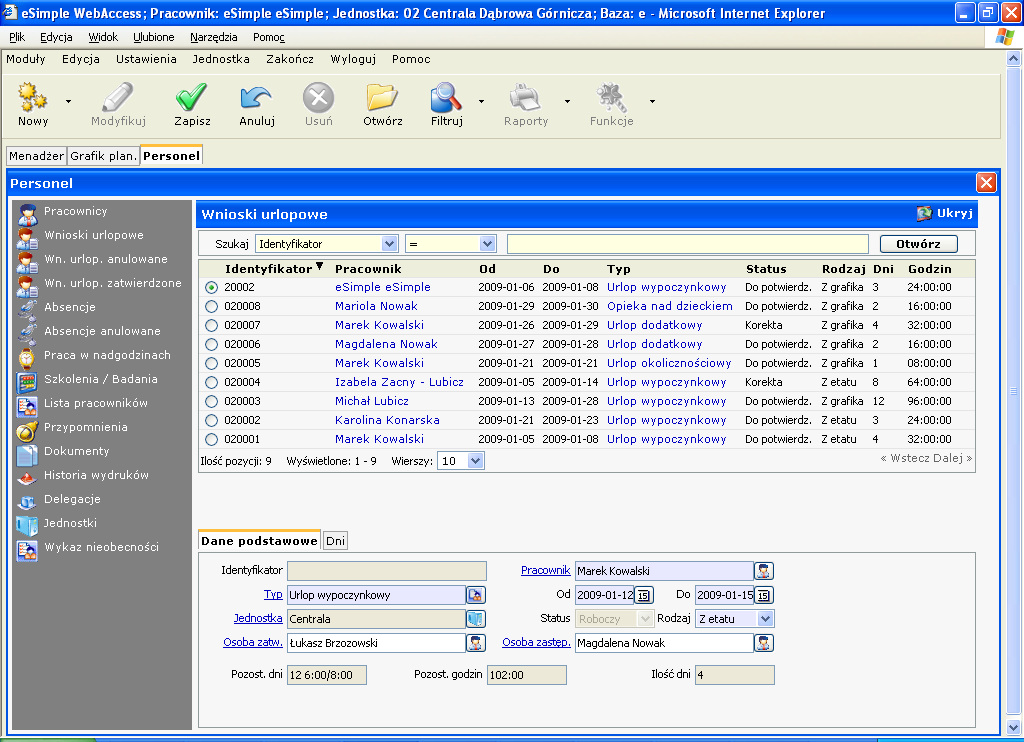Viewport: 1024px width, 742px height.
Task: Click the Anuluj undo arrow icon
Action: (257, 97)
